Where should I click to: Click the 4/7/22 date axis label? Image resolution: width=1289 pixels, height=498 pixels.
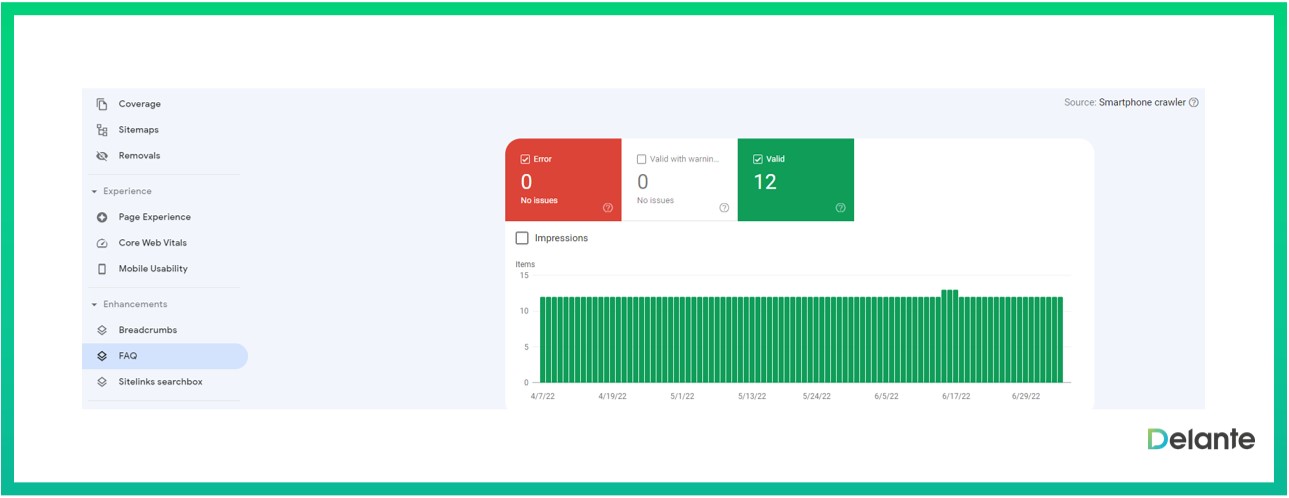pos(541,396)
